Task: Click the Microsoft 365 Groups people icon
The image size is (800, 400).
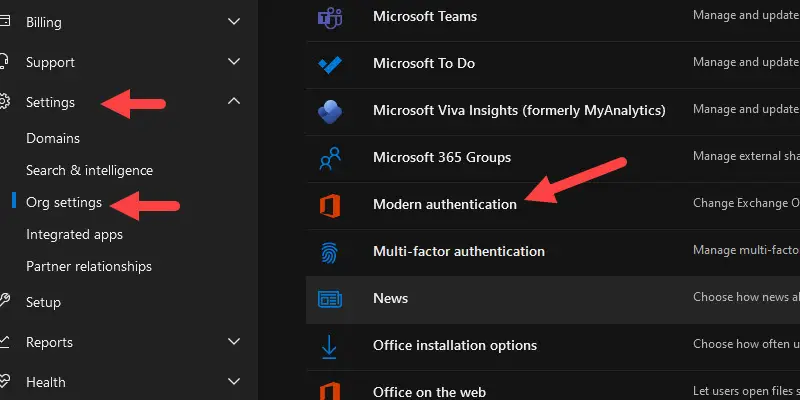Action: pyautogui.click(x=330, y=158)
